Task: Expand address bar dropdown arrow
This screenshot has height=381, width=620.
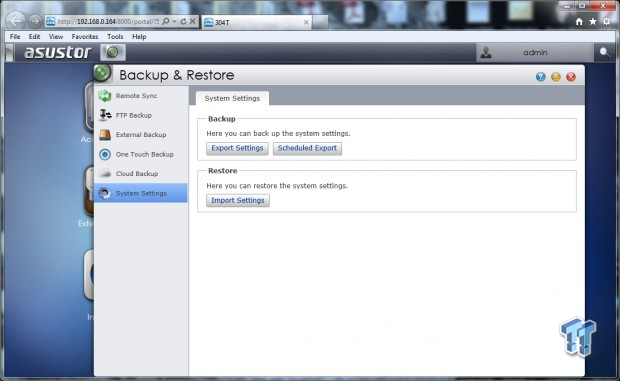Action: (x=174, y=21)
